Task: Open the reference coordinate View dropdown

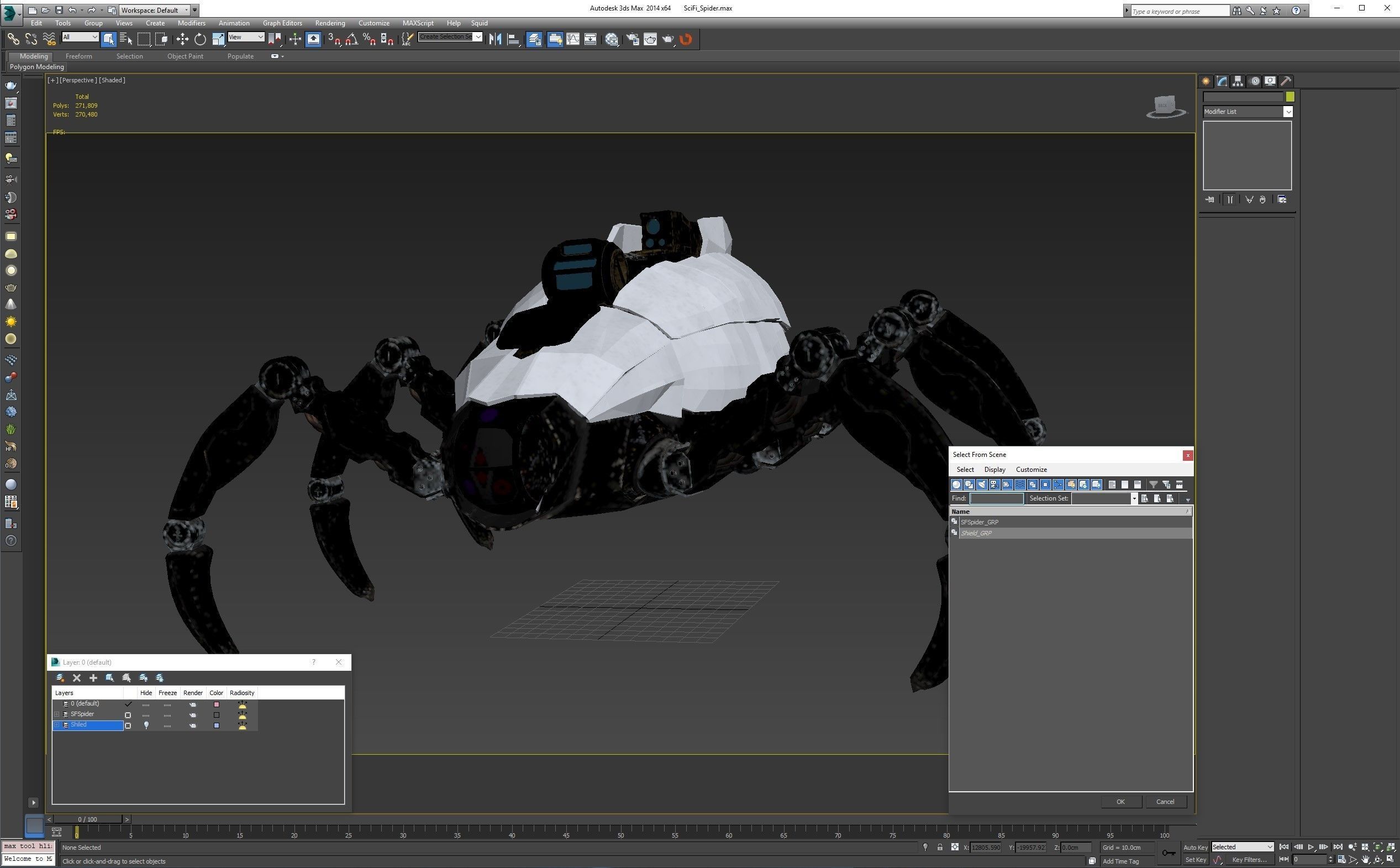Action: click(x=246, y=36)
